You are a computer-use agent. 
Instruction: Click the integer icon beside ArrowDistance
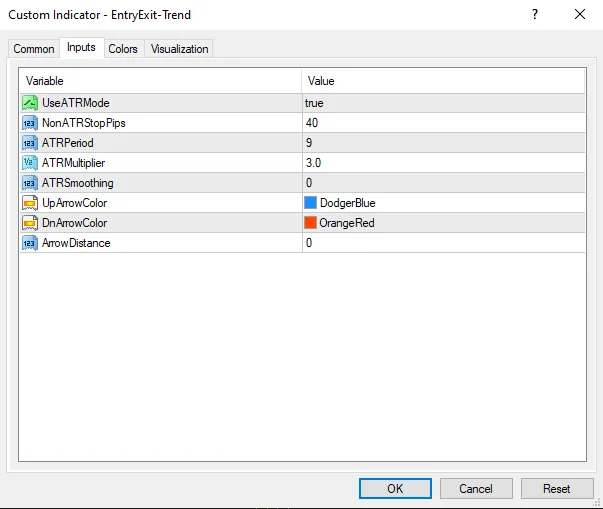pos(30,243)
